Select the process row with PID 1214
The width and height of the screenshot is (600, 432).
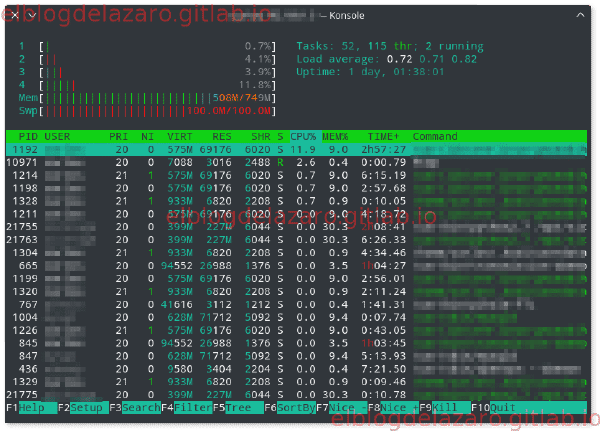[296, 176]
